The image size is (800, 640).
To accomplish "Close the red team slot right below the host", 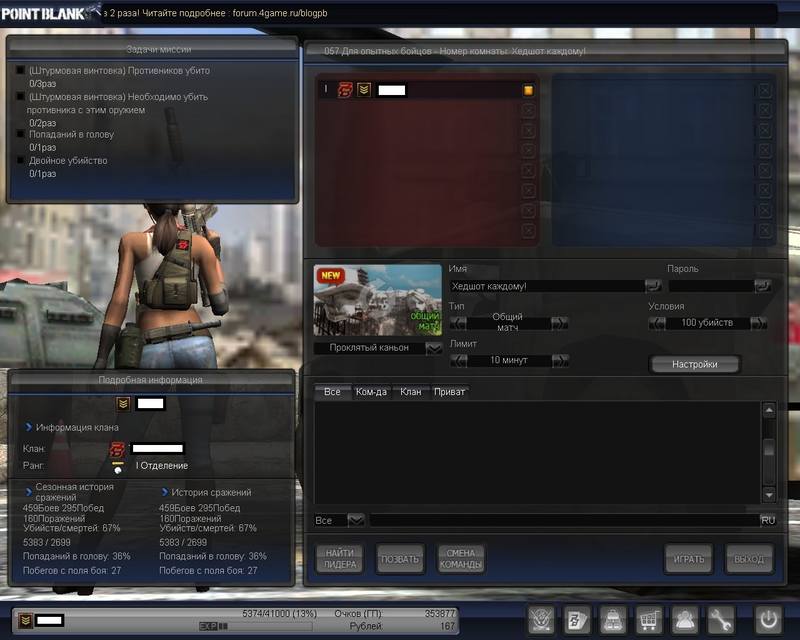I will point(529,110).
